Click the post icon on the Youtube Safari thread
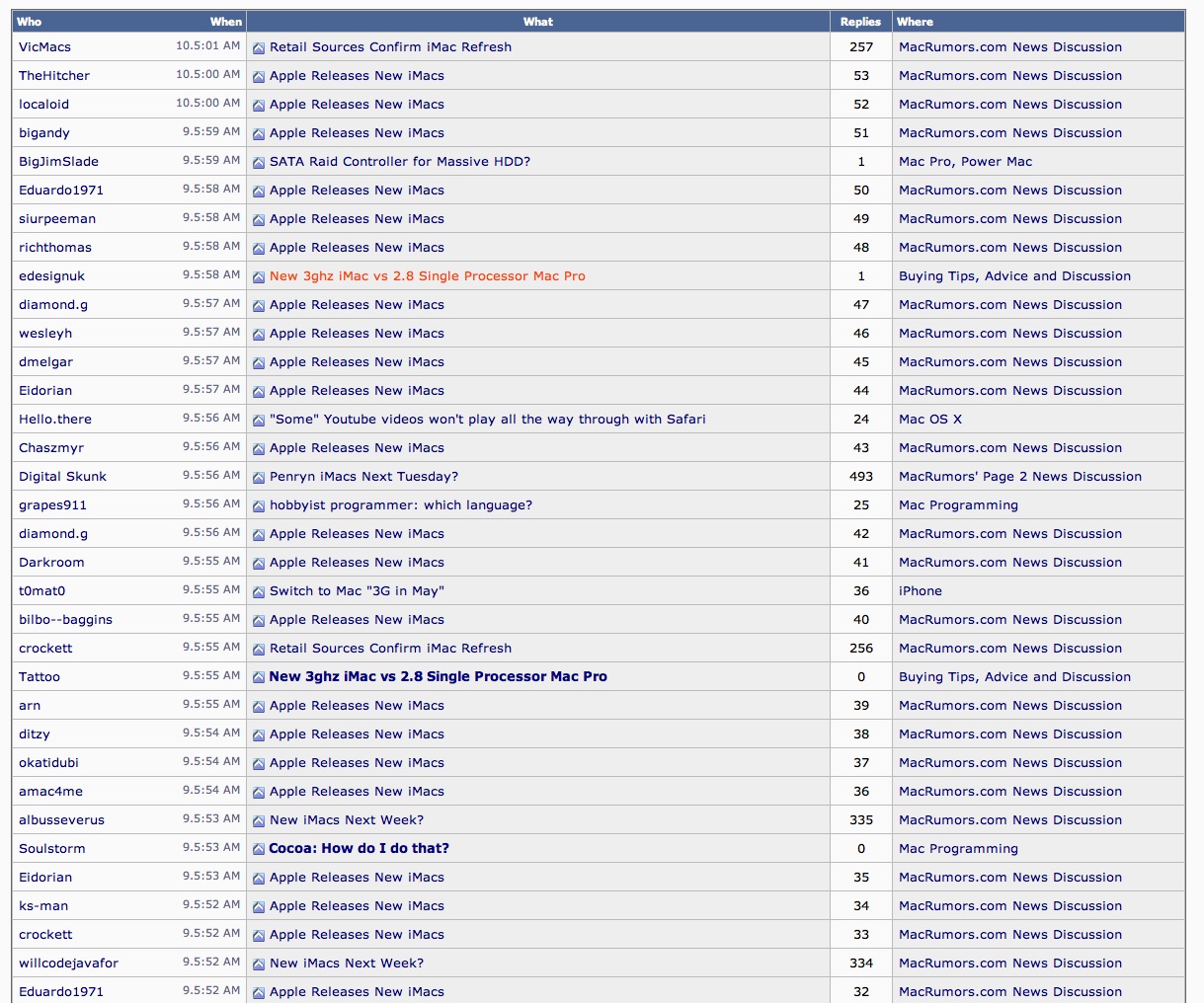Image resolution: width=1204 pixels, height=1003 pixels. [258, 419]
